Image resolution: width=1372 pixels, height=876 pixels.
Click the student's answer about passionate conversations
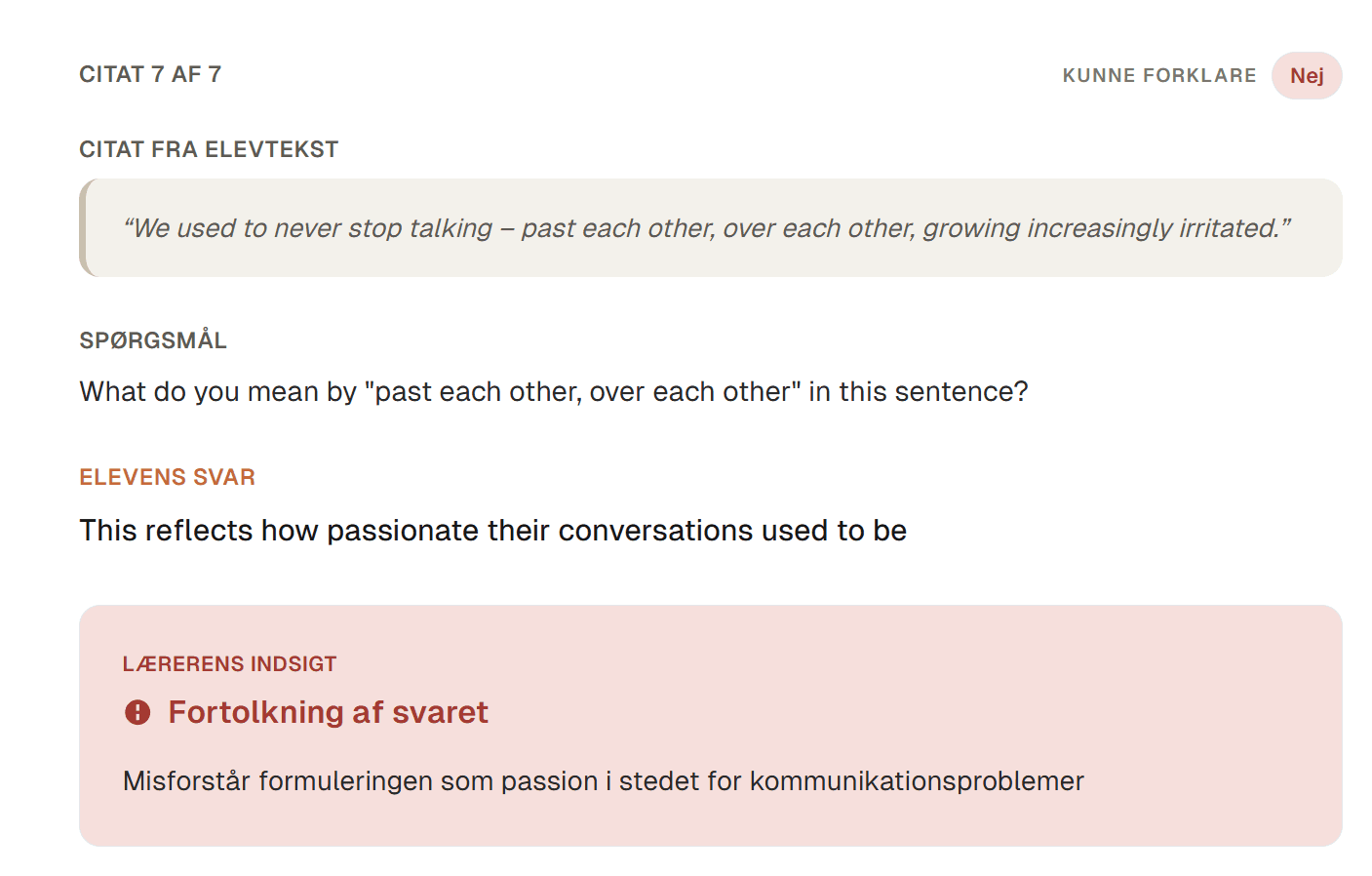tap(492, 530)
